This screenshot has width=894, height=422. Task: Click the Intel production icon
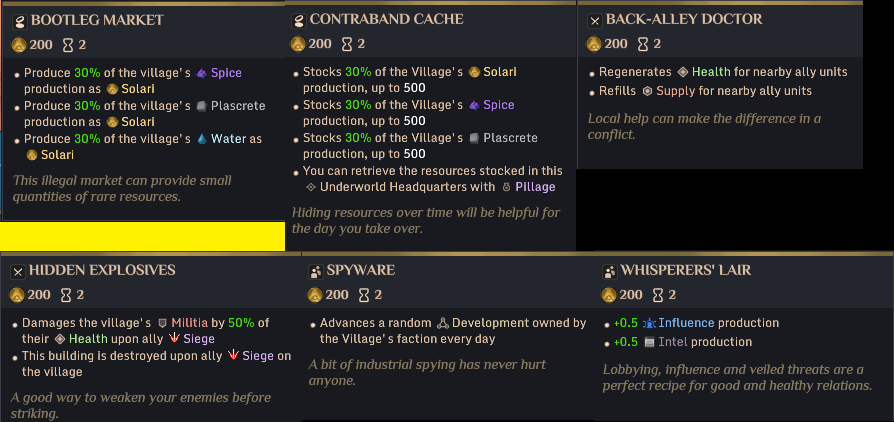[649, 343]
